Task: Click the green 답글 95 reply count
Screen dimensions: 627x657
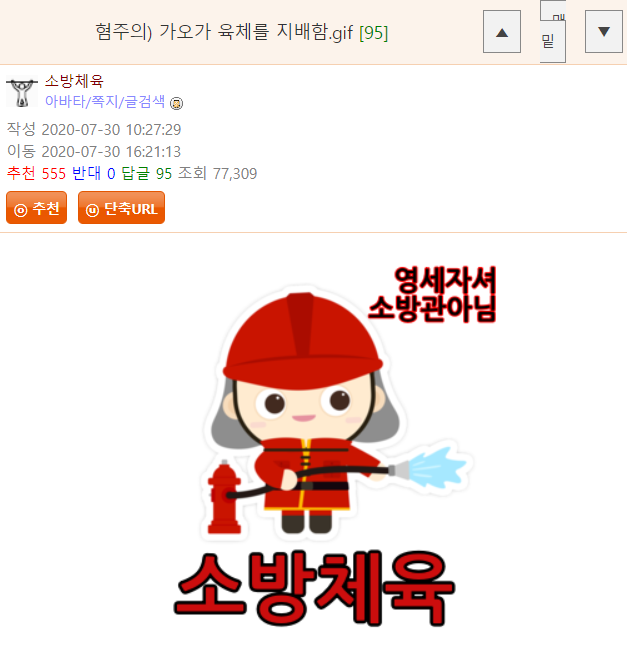Action: tap(147, 173)
